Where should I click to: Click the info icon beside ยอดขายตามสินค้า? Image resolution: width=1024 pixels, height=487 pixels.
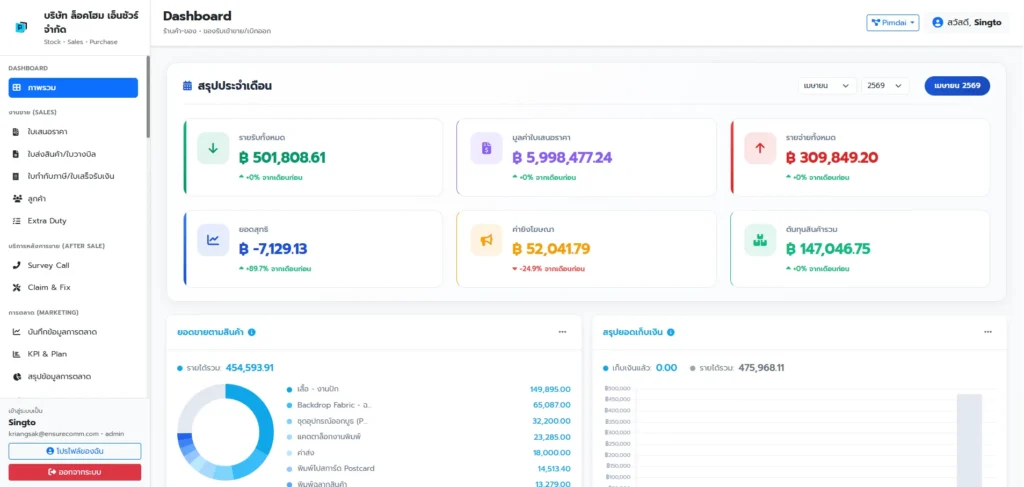pos(252,332)
